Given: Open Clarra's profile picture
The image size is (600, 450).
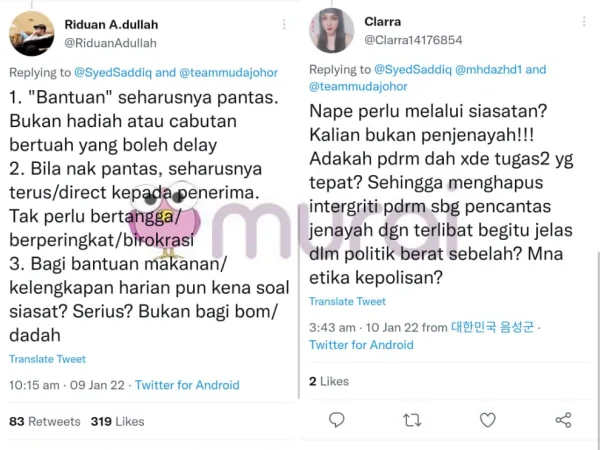Looking at the screenshot, I should click(332, 30).
